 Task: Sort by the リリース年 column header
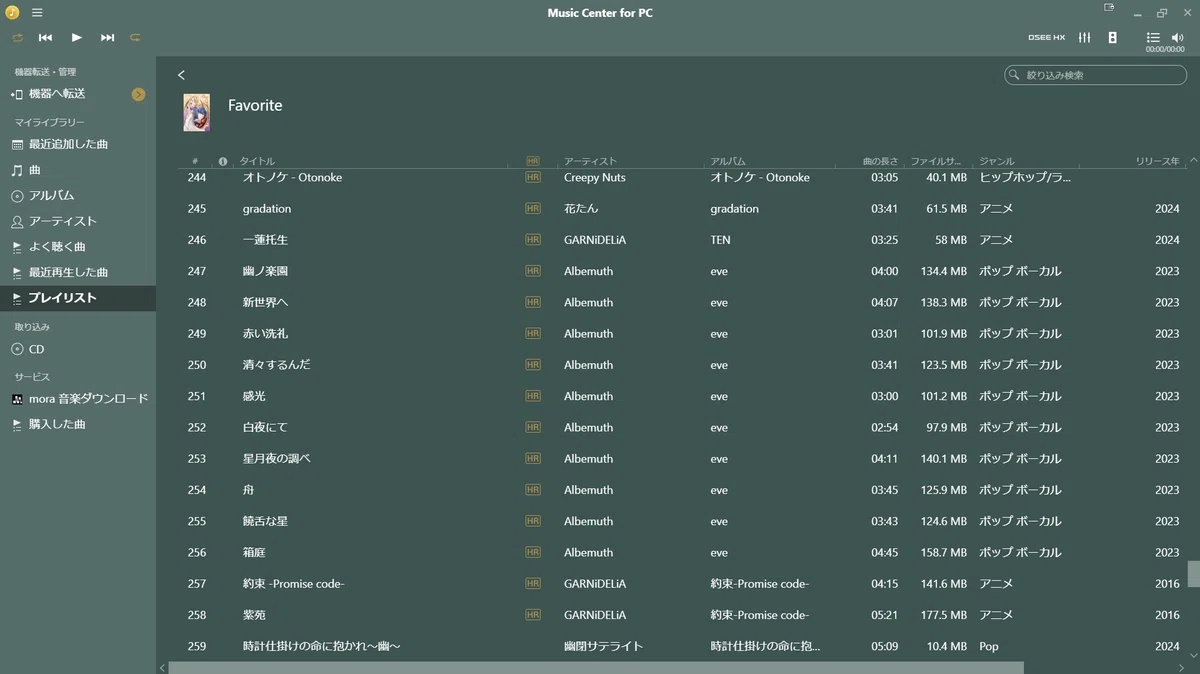click(x=1158, y=161)
